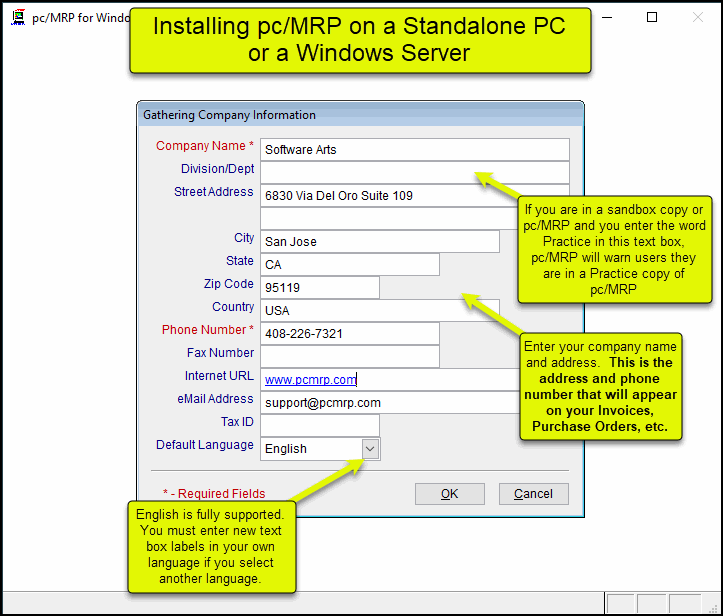Click the City field containing San Jose
This screenshot has height=616, width=723.
[380, 241]
